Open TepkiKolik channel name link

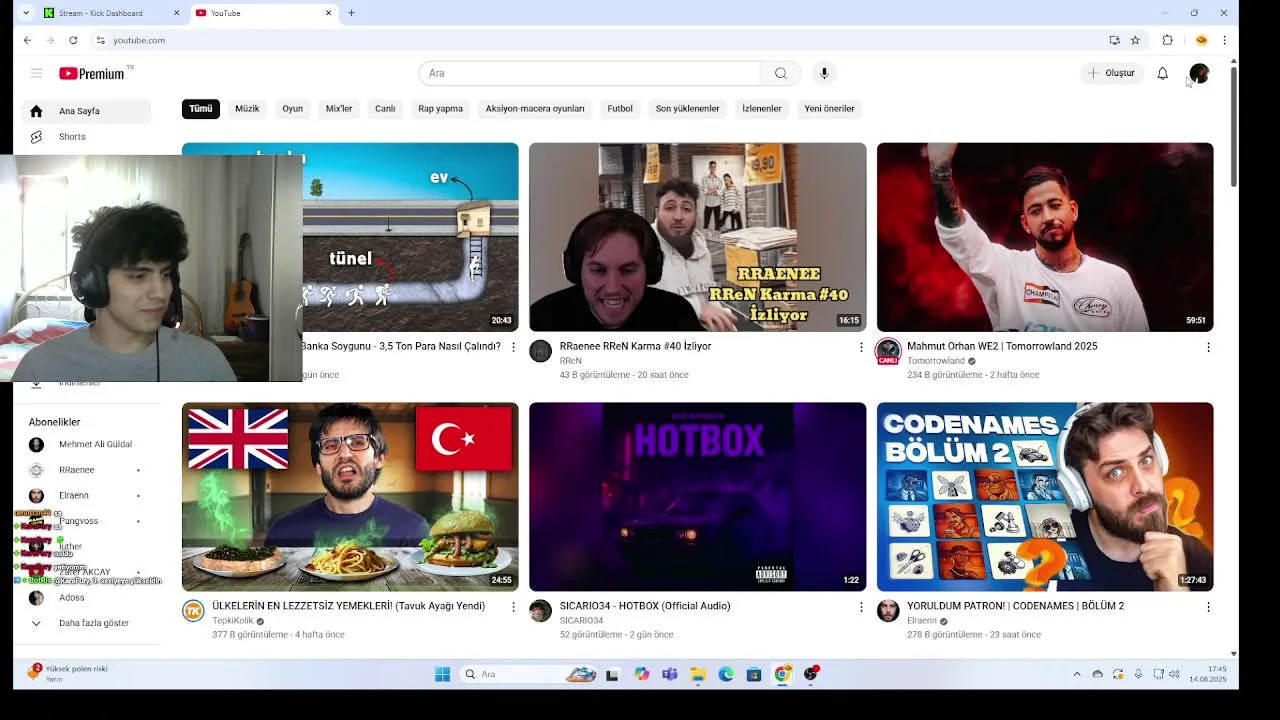point(233,621)
